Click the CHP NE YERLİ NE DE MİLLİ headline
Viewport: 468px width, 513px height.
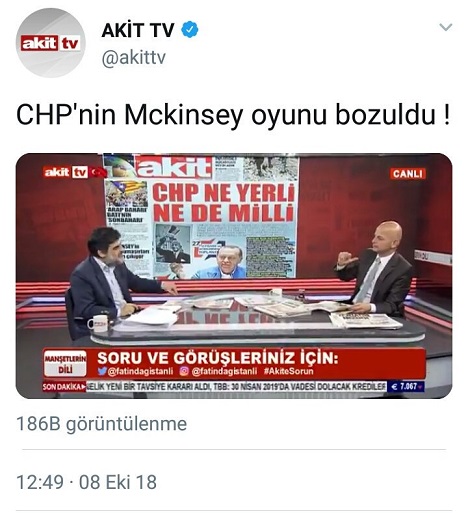(224, 203)
